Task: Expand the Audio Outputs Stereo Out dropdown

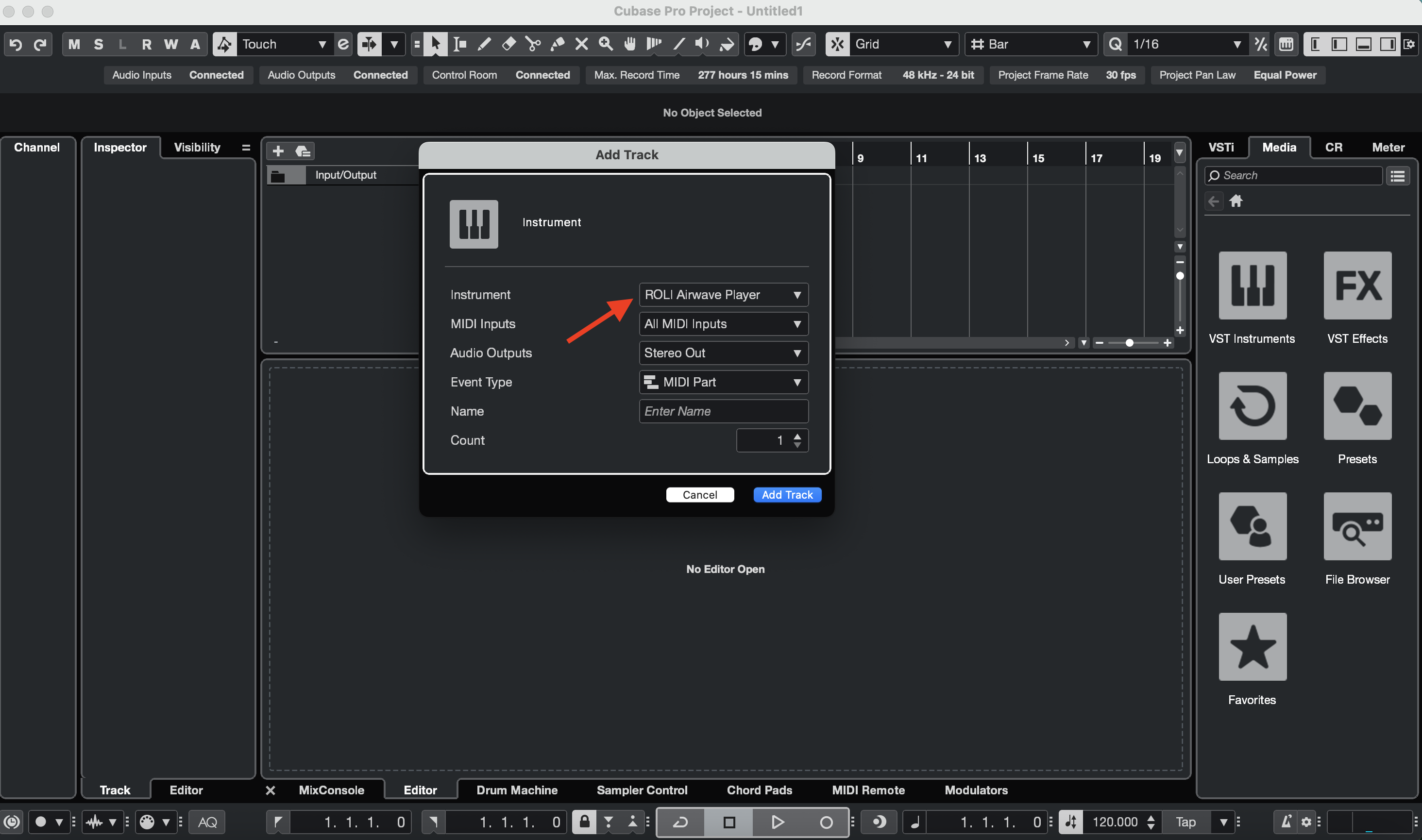Action: click(723, 353)
